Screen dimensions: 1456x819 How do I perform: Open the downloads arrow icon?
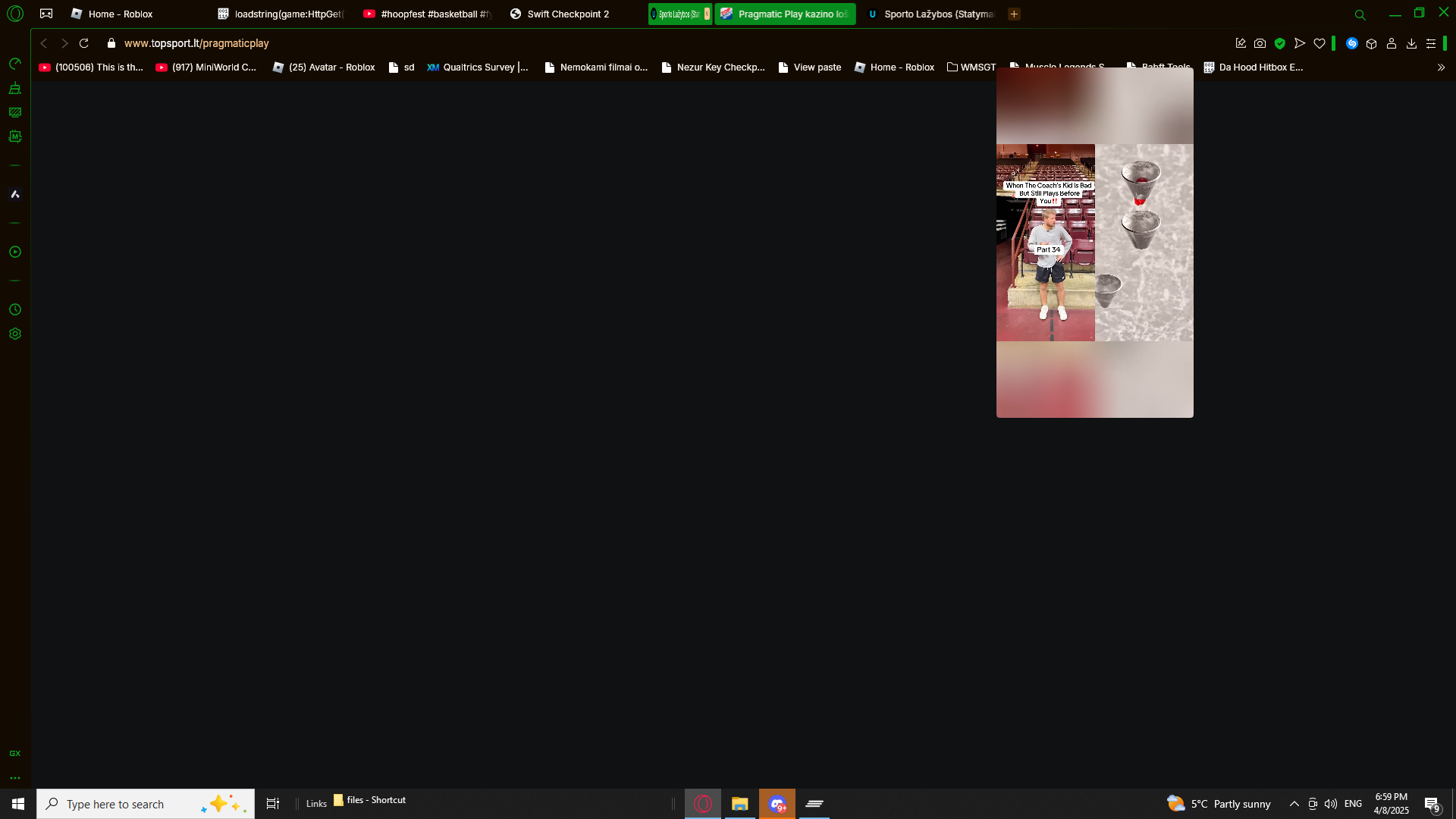pyautogui.click(x=1411, y=43)
